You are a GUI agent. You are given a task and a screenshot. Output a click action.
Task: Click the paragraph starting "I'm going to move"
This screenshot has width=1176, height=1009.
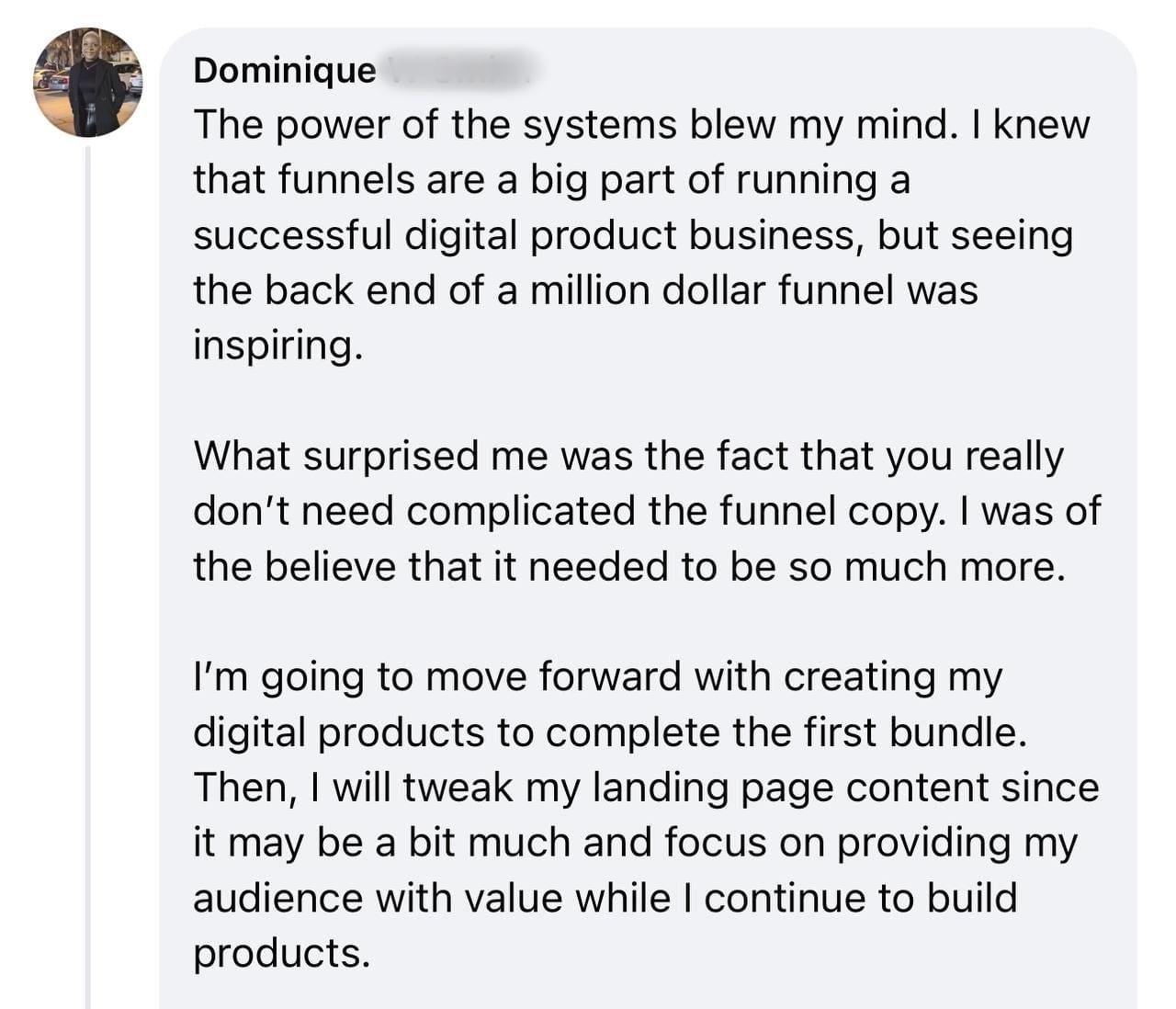[643, 814]
